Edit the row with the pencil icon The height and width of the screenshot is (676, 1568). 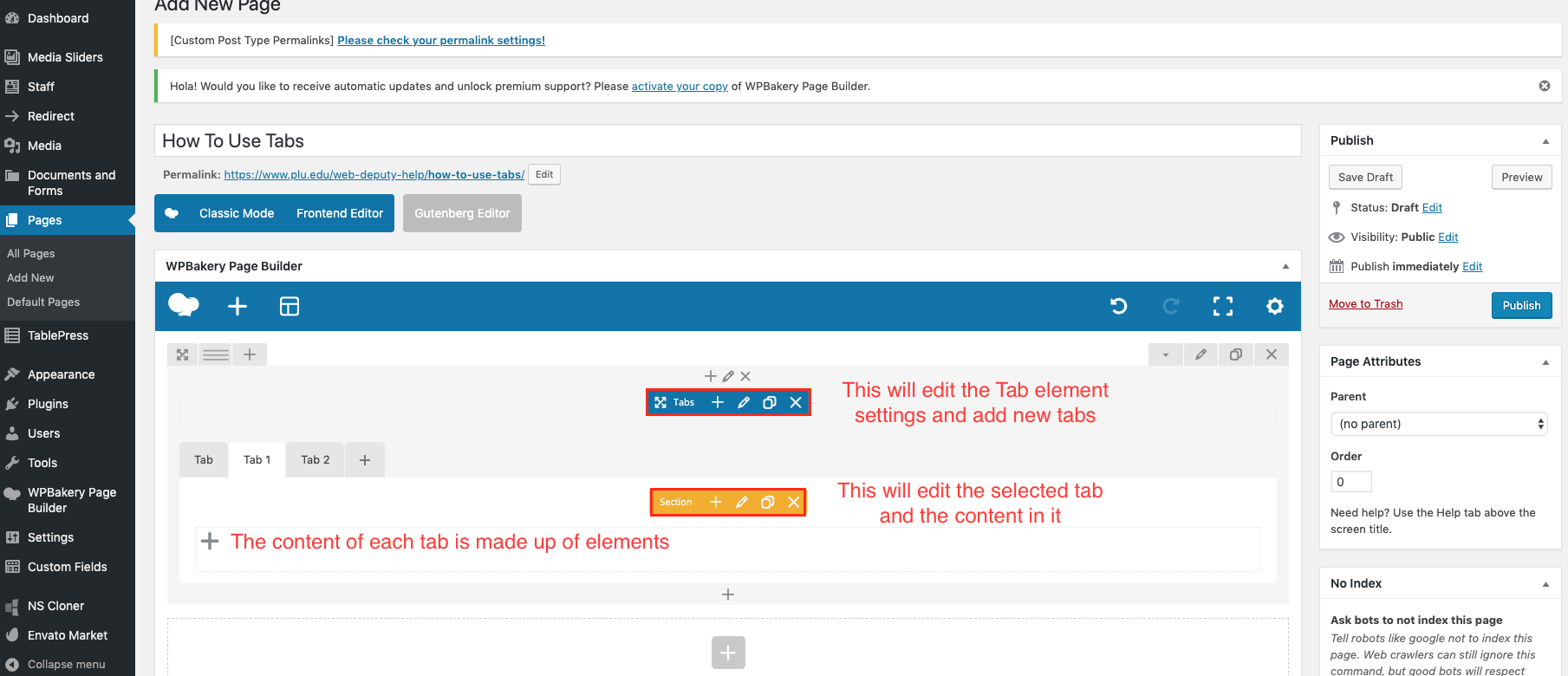[x=1200, y=354]
